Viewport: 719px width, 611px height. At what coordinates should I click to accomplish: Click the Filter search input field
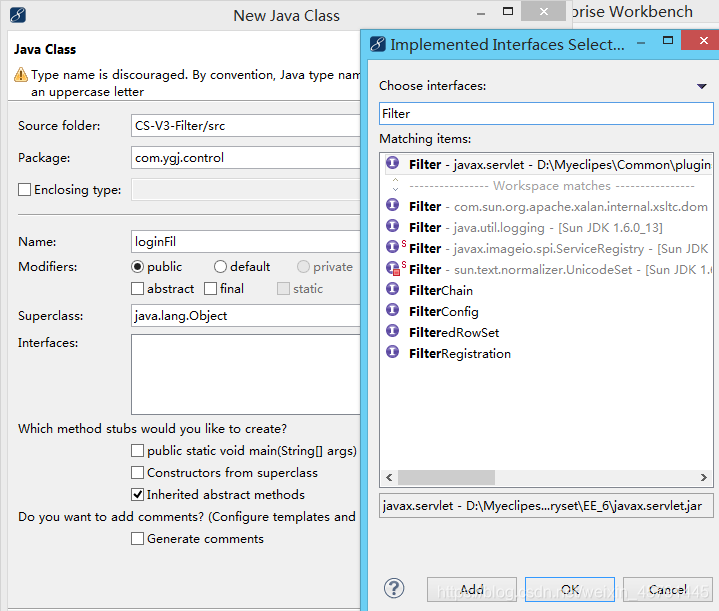pos(546,113)
